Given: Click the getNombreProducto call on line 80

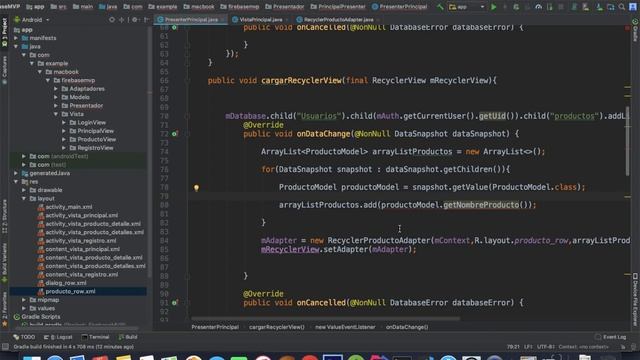Looking at the screenshot, I should 481,205.
